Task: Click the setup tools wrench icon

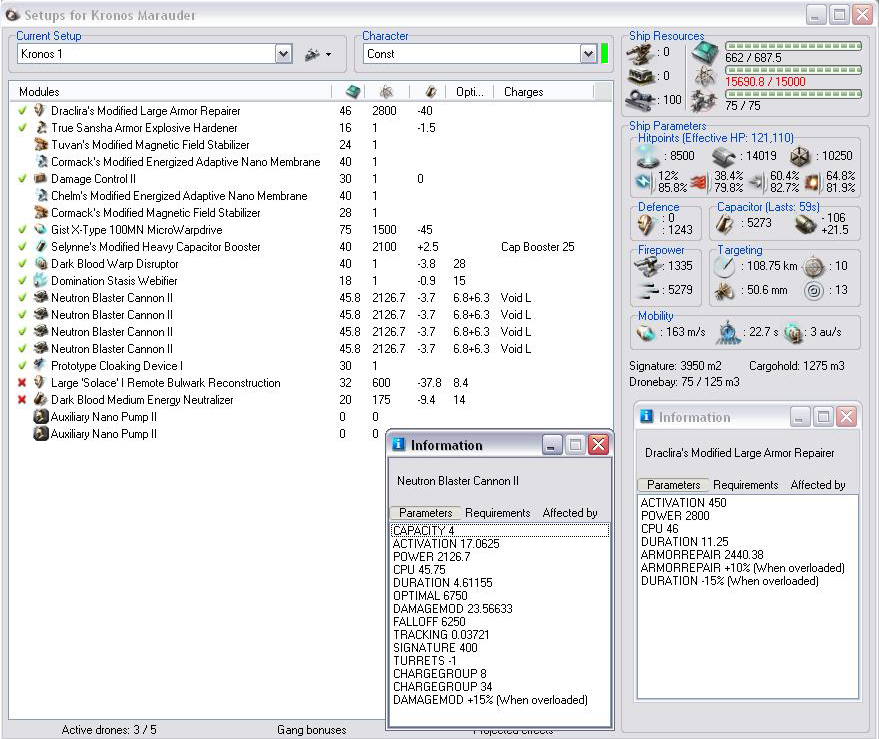Action: pyautogui.click(x=312, y=54)
